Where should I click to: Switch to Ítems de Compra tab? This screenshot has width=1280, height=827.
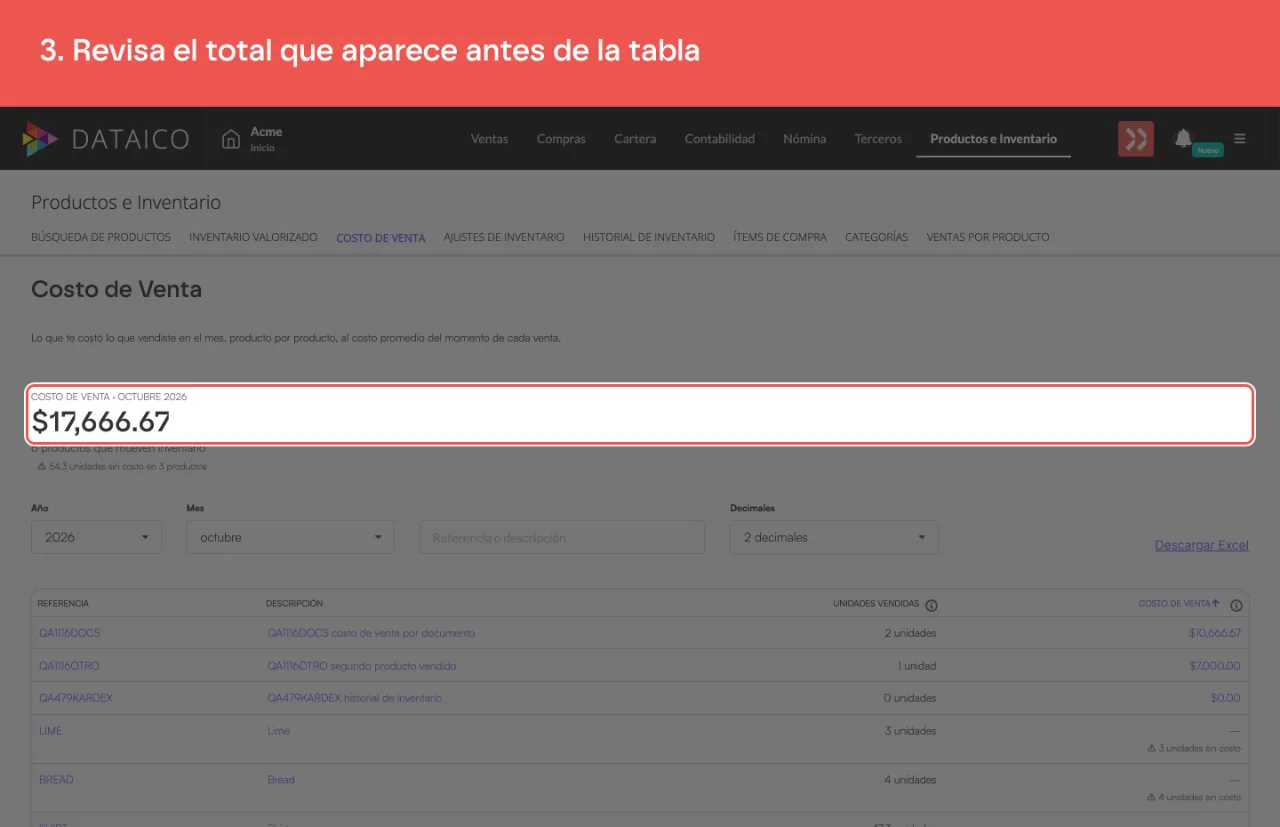coord(780,237)
